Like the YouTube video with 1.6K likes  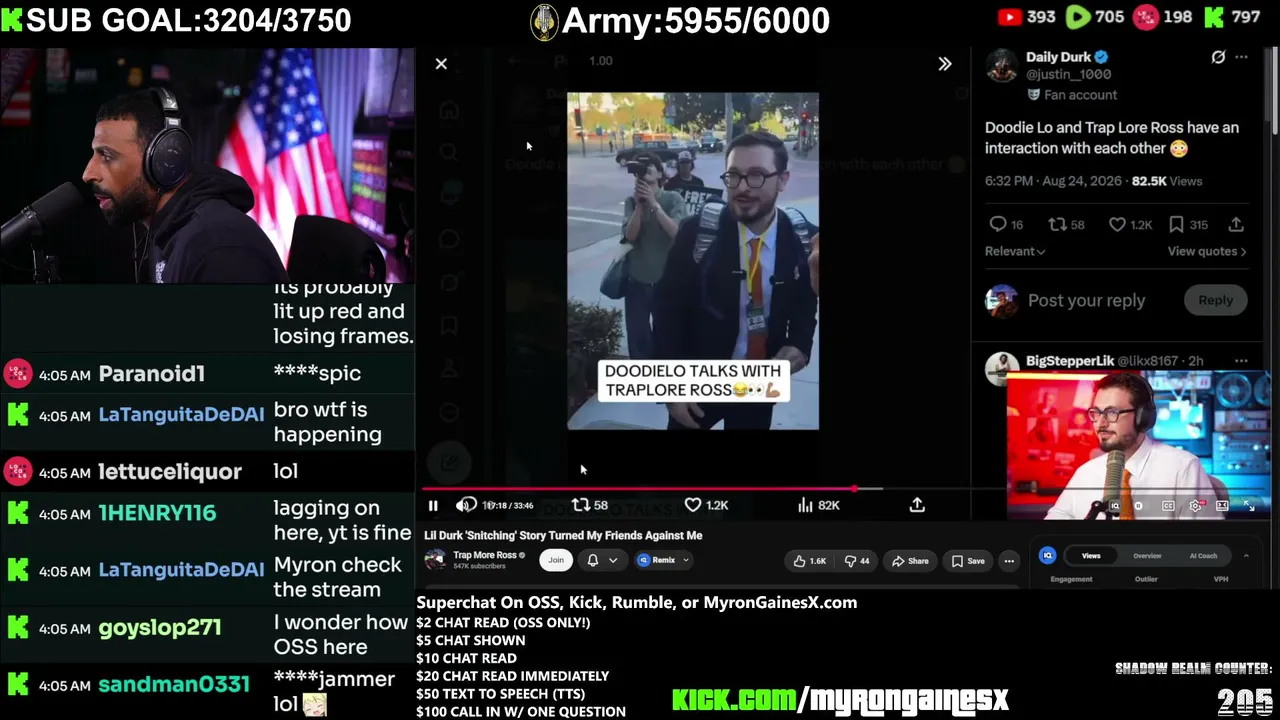810,561
